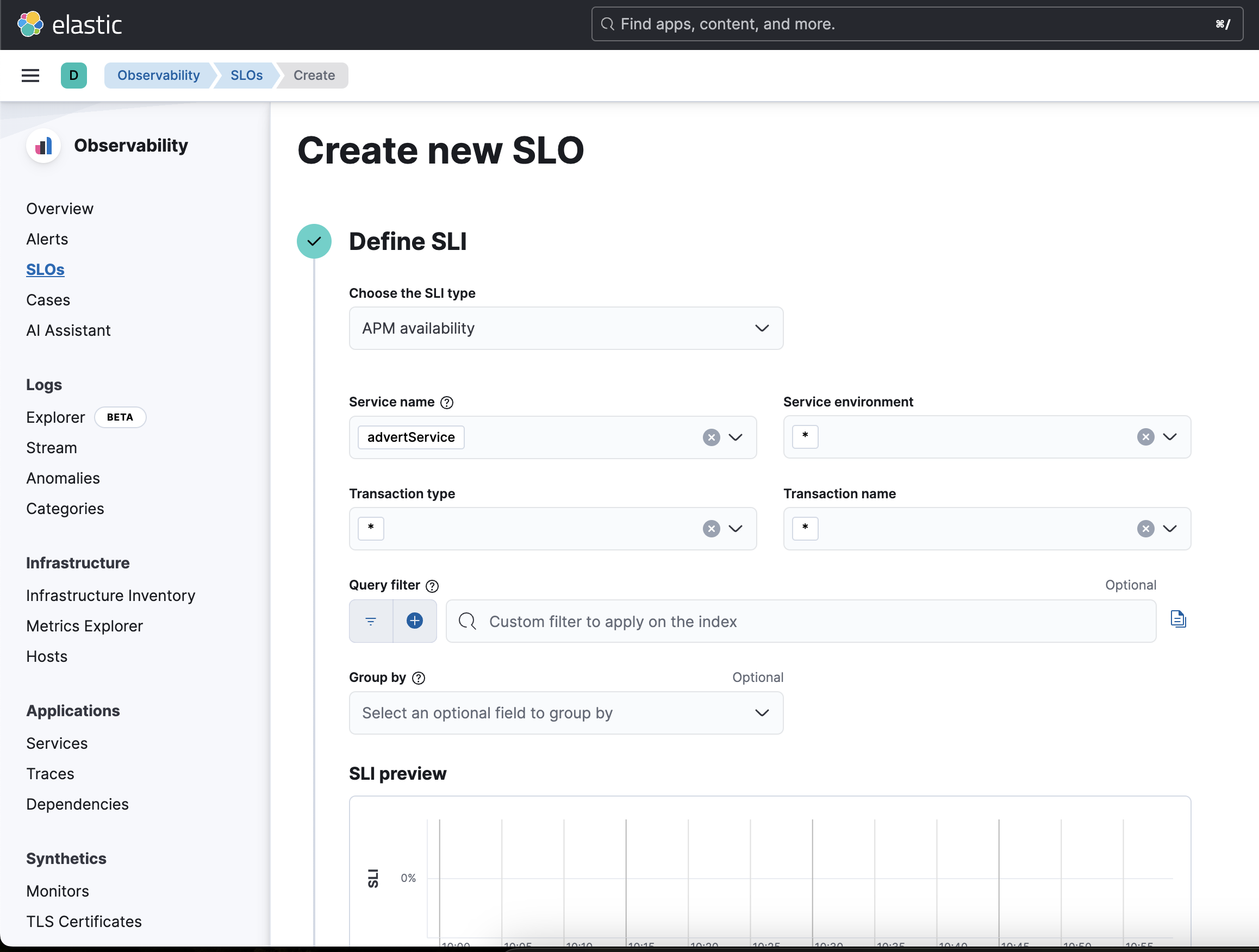The image size is (1259, 952).
Task: Clear the Transaction name selection
Action: [x=1146, y=529]
